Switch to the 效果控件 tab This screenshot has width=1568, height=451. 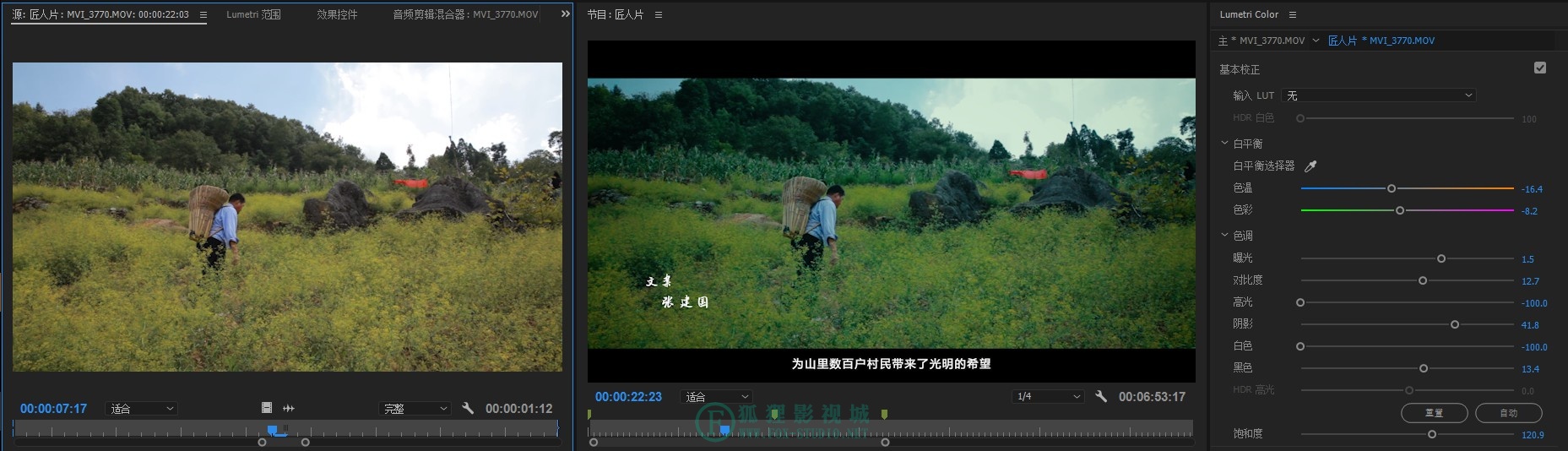[x=337, y=14]
